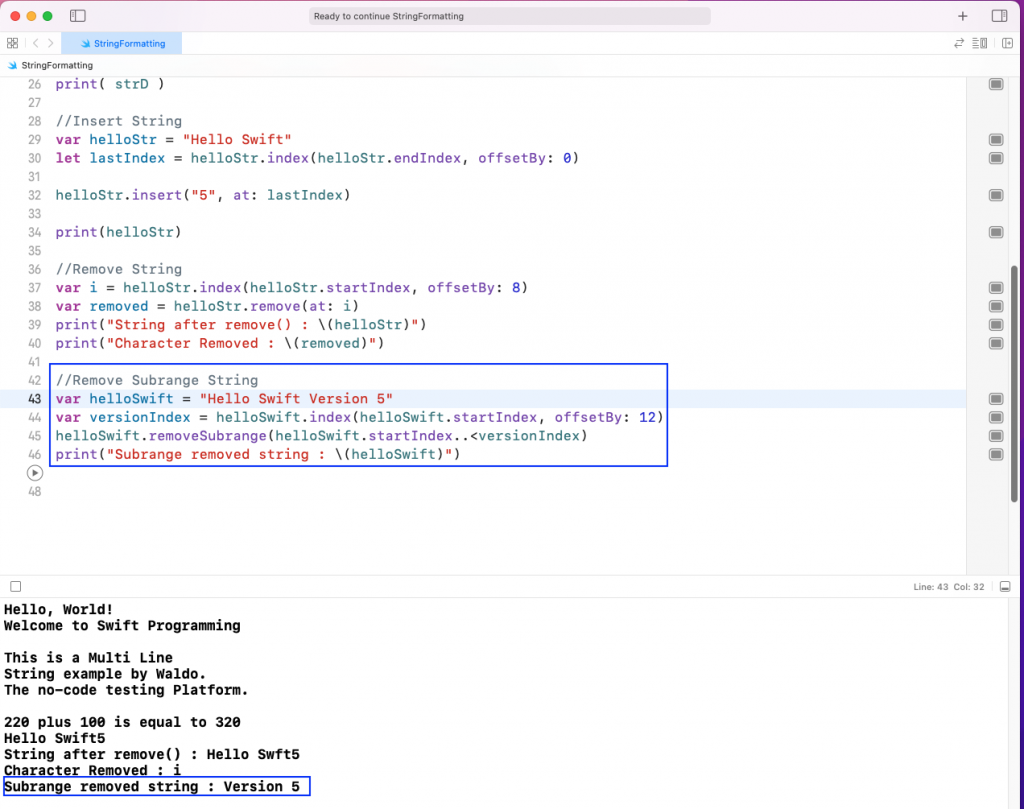
Task: Toggle the checkbox in the console bar
Action: pyautogui.click(x=14, y=587)
